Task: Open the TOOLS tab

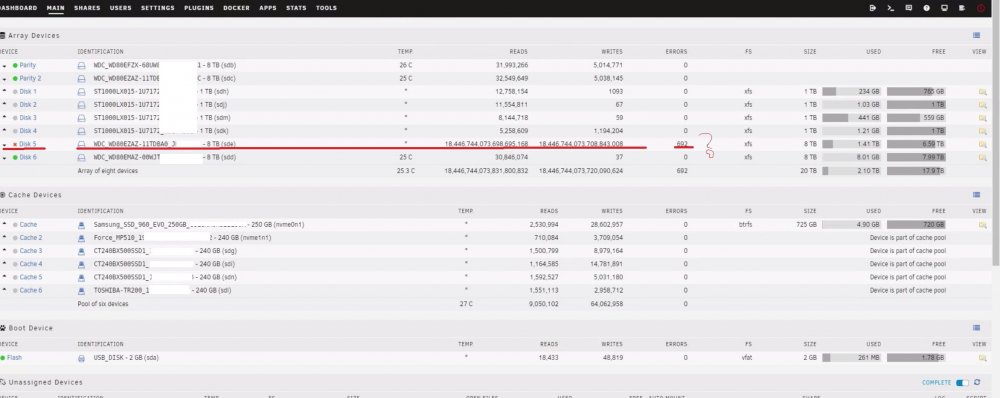Action: click(x=326, y=8)
